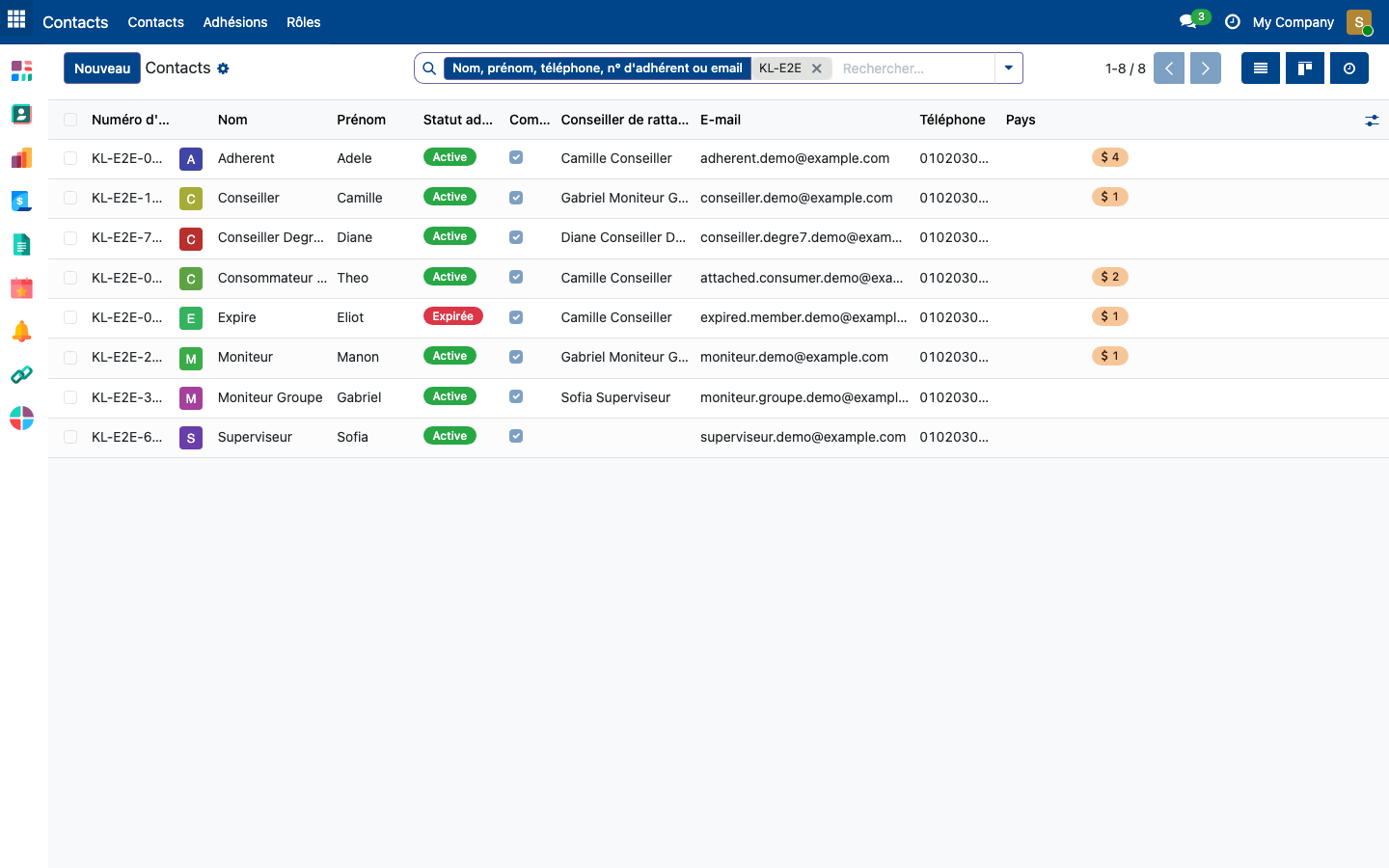Open the activities clock icon in navbar

pyautogui.click(x=1232, y=21)
